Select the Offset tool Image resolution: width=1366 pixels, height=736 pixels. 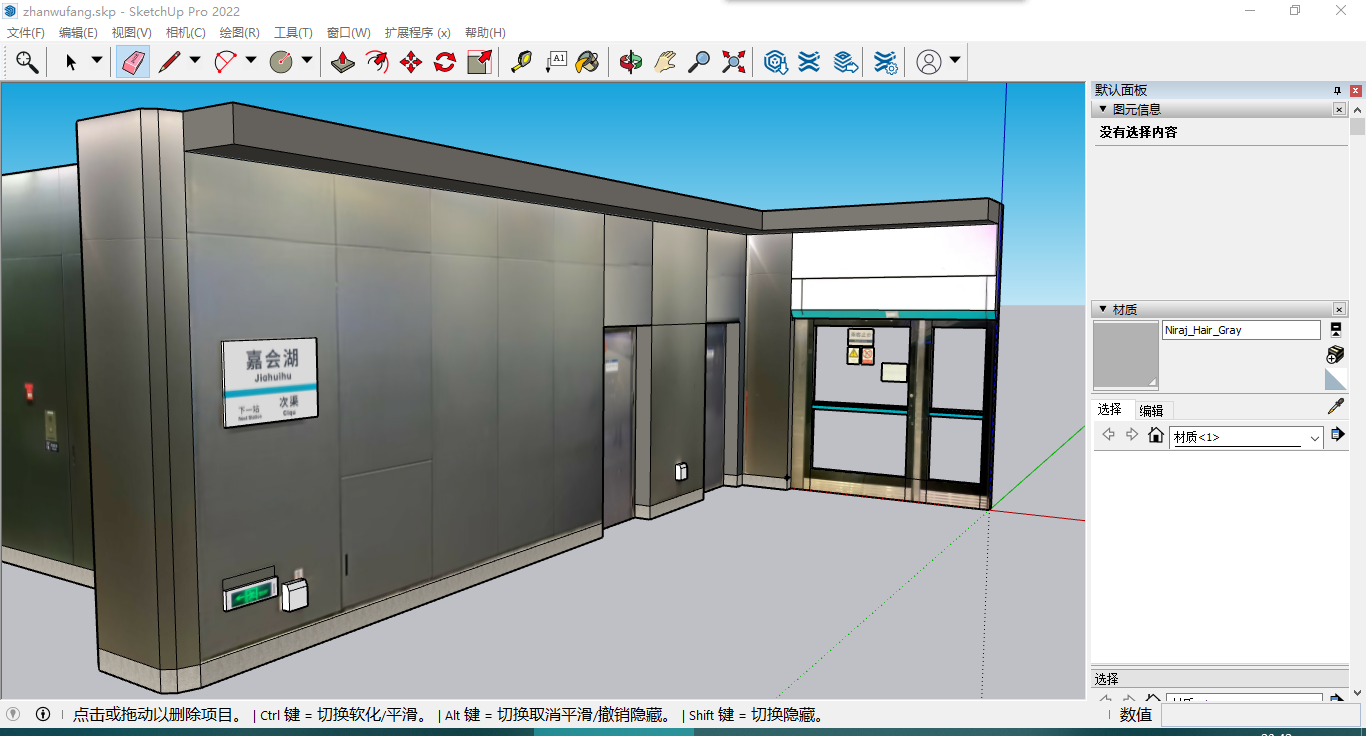pyautogui.click(x=377, y=62)
